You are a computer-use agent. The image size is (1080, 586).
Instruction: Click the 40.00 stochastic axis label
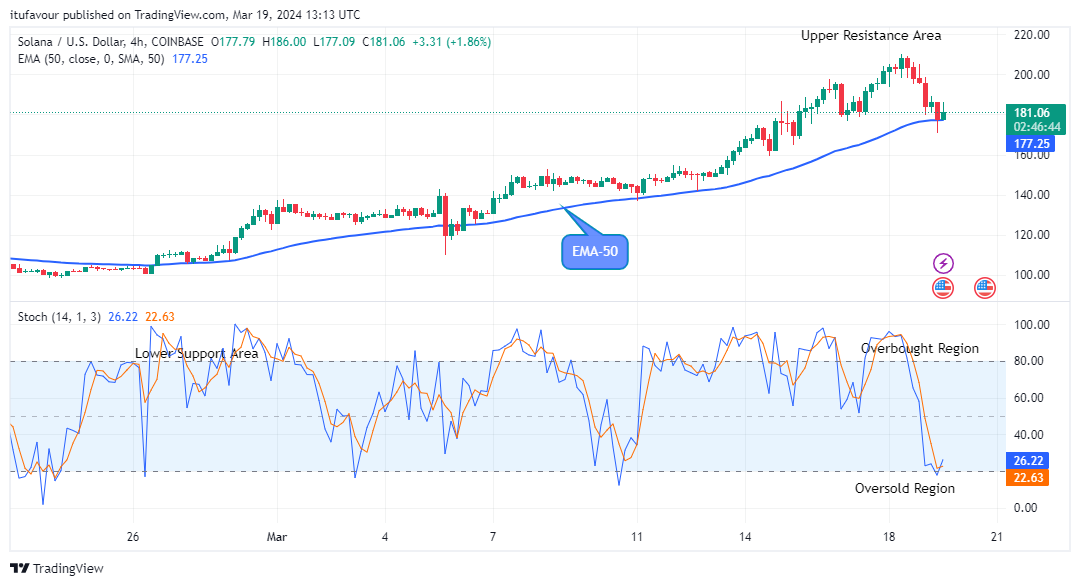(1028, 435)
